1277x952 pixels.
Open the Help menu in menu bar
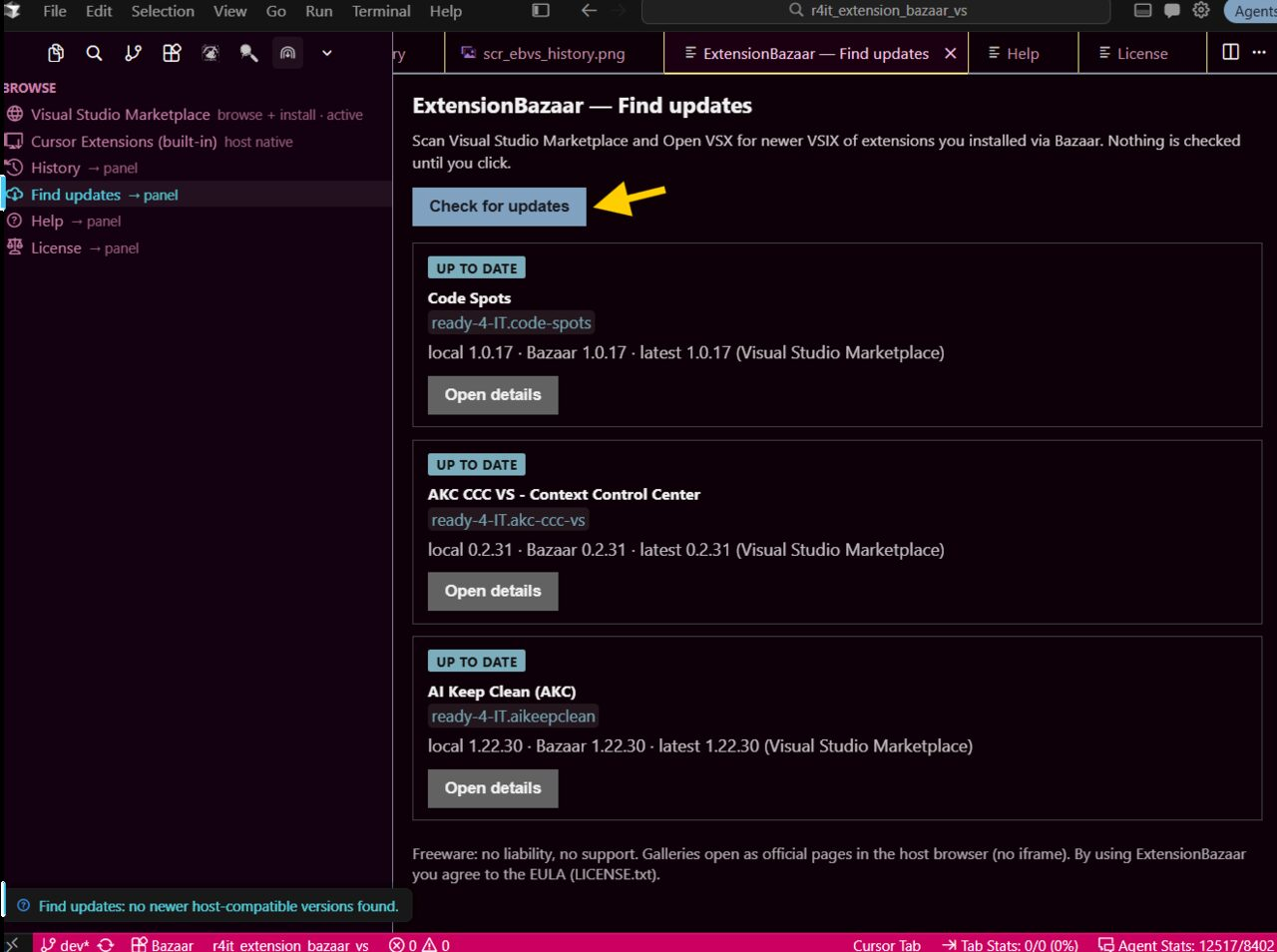[x=446, y=11]
